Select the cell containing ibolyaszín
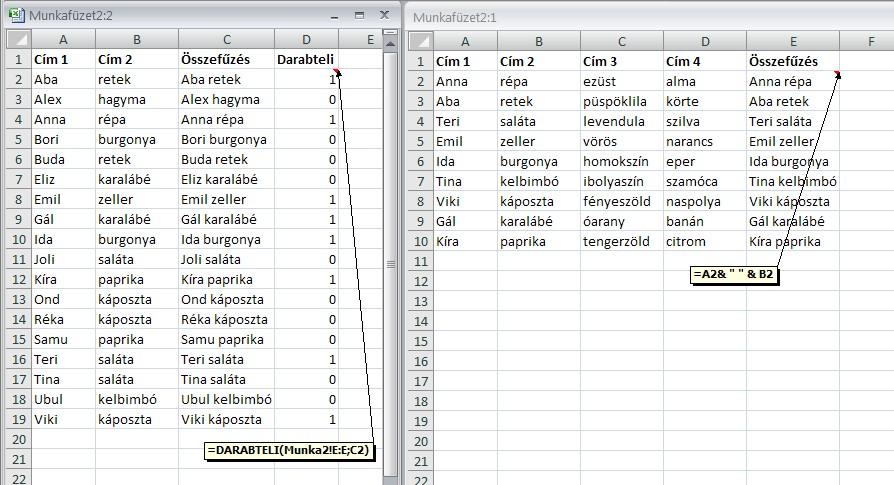 tap(621, 181)
